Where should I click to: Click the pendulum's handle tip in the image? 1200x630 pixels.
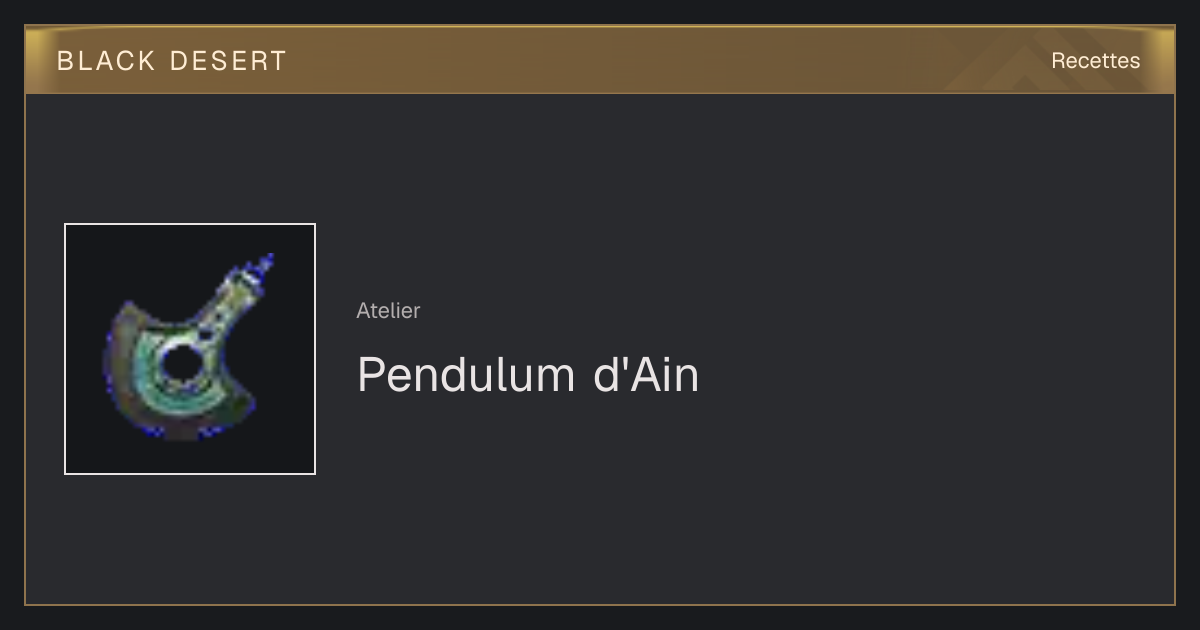tap(263, 267)
